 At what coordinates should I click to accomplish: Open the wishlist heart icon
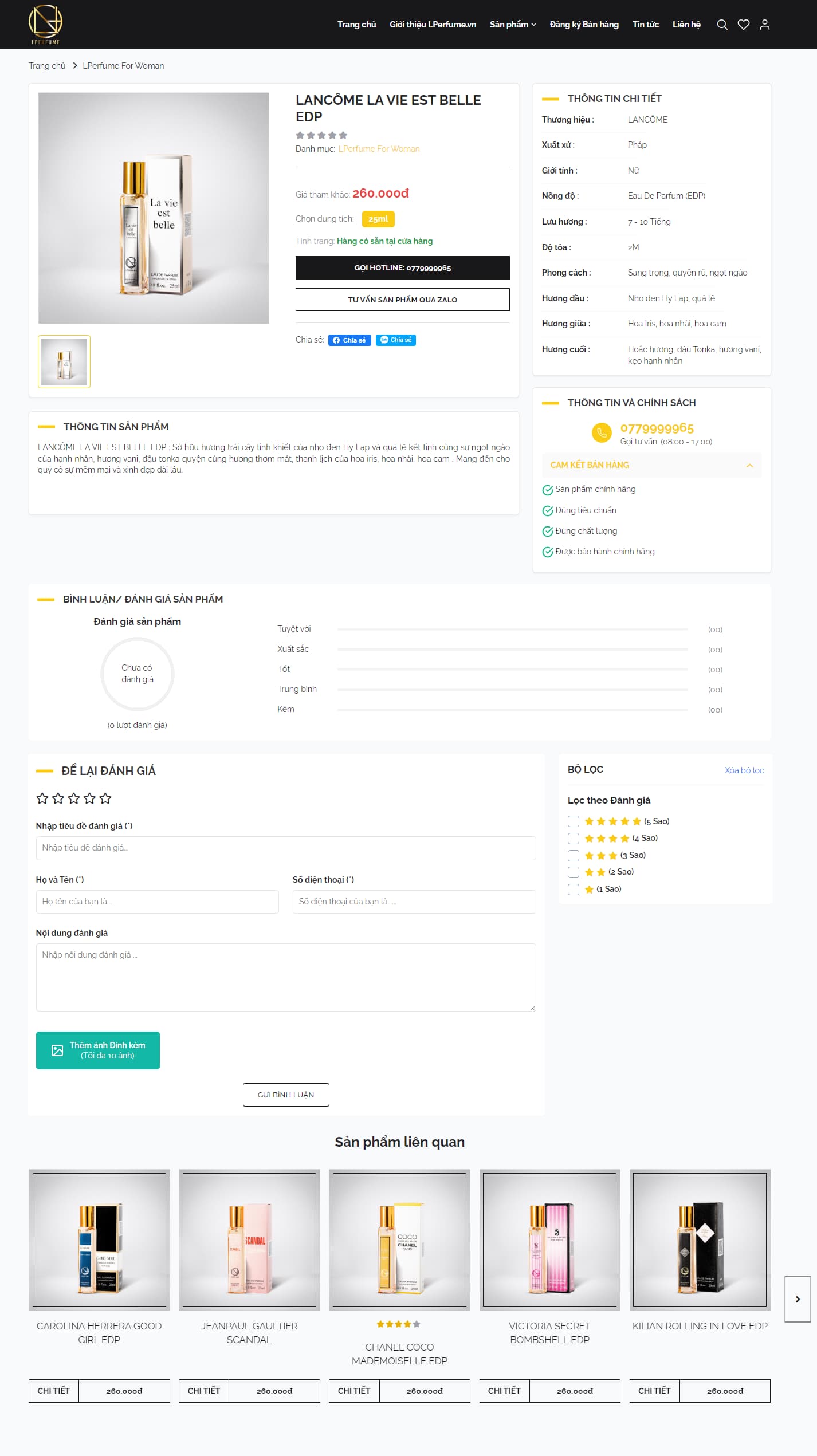pyautogui.click(x=743, y=25)
